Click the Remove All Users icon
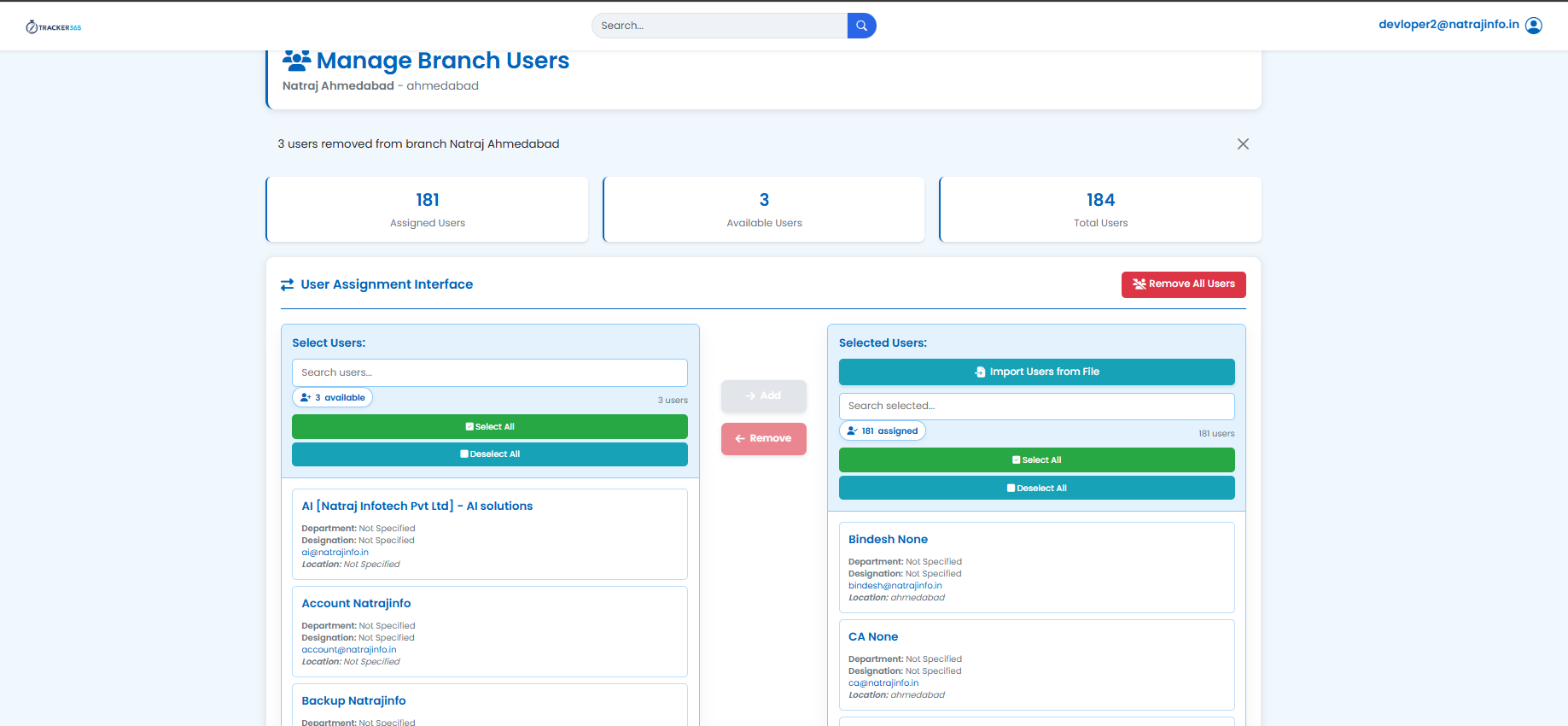 (1140, 284)
